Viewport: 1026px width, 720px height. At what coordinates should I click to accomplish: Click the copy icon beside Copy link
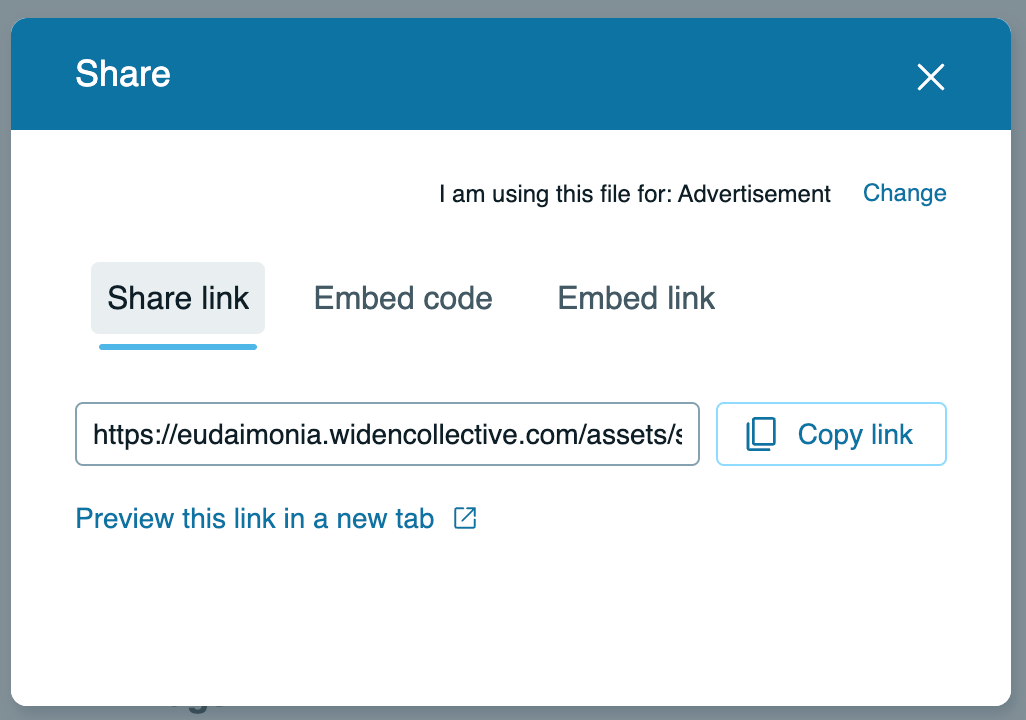tap(761, 434)
